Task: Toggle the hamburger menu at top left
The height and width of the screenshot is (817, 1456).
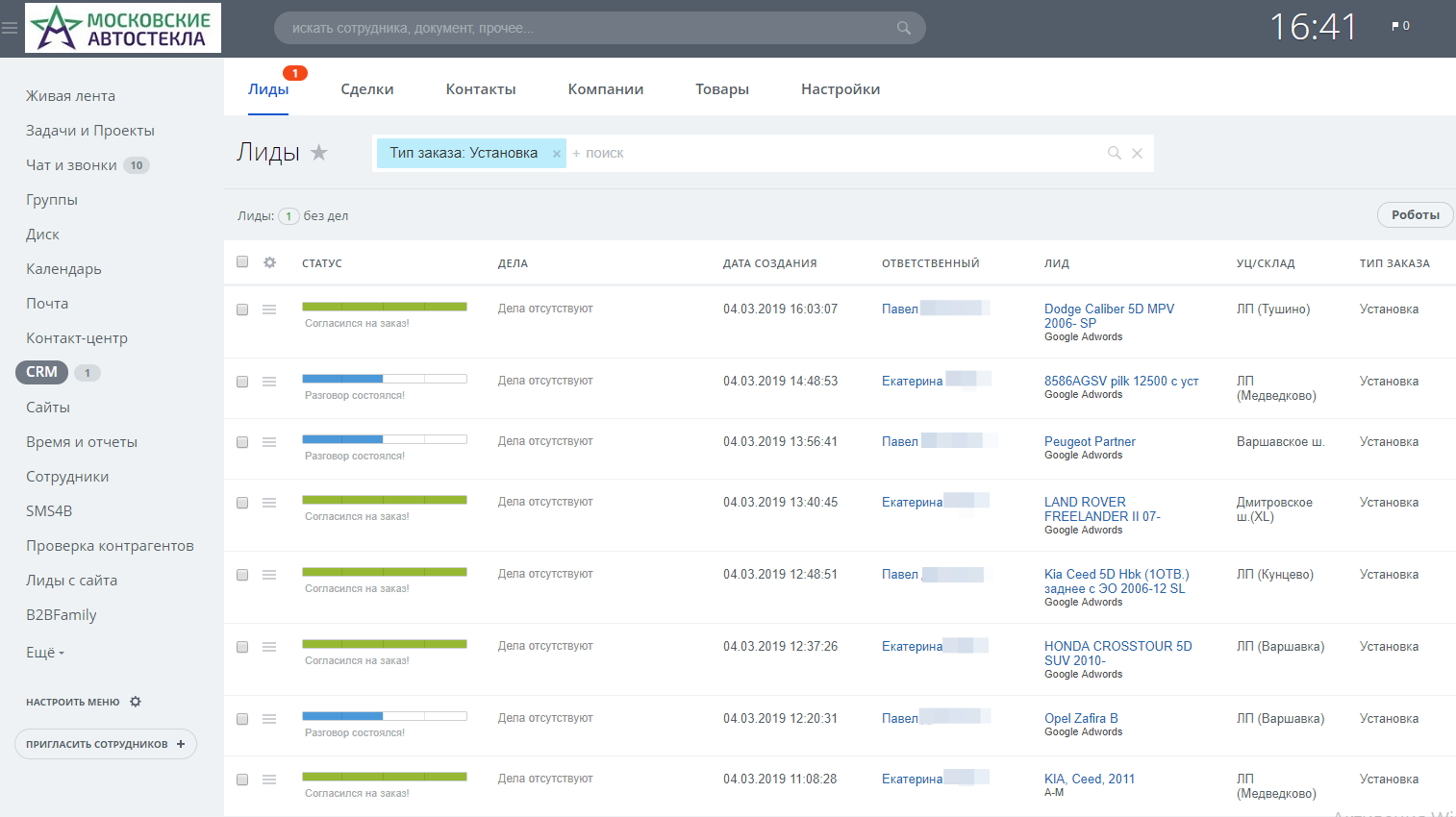Action: 10,28
